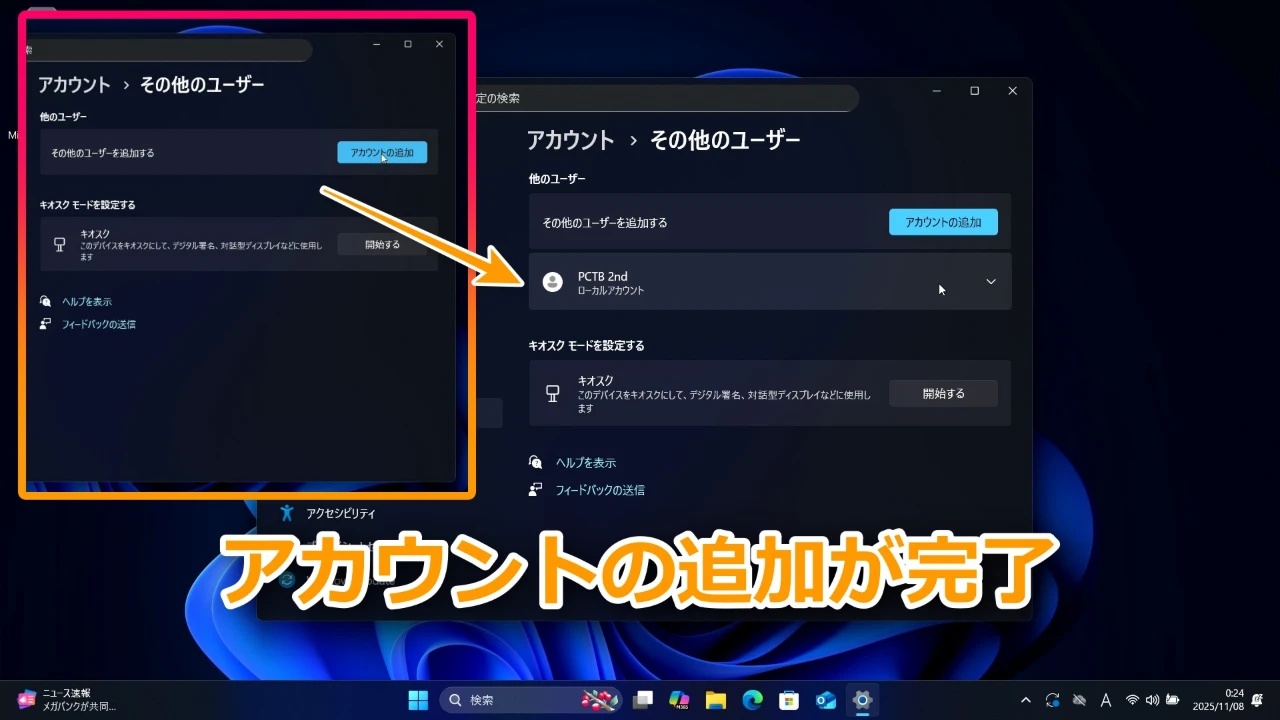1280x720 pixels.
Task: Open ヘルプを表示 link in right window
Action: tap(585, 463)
